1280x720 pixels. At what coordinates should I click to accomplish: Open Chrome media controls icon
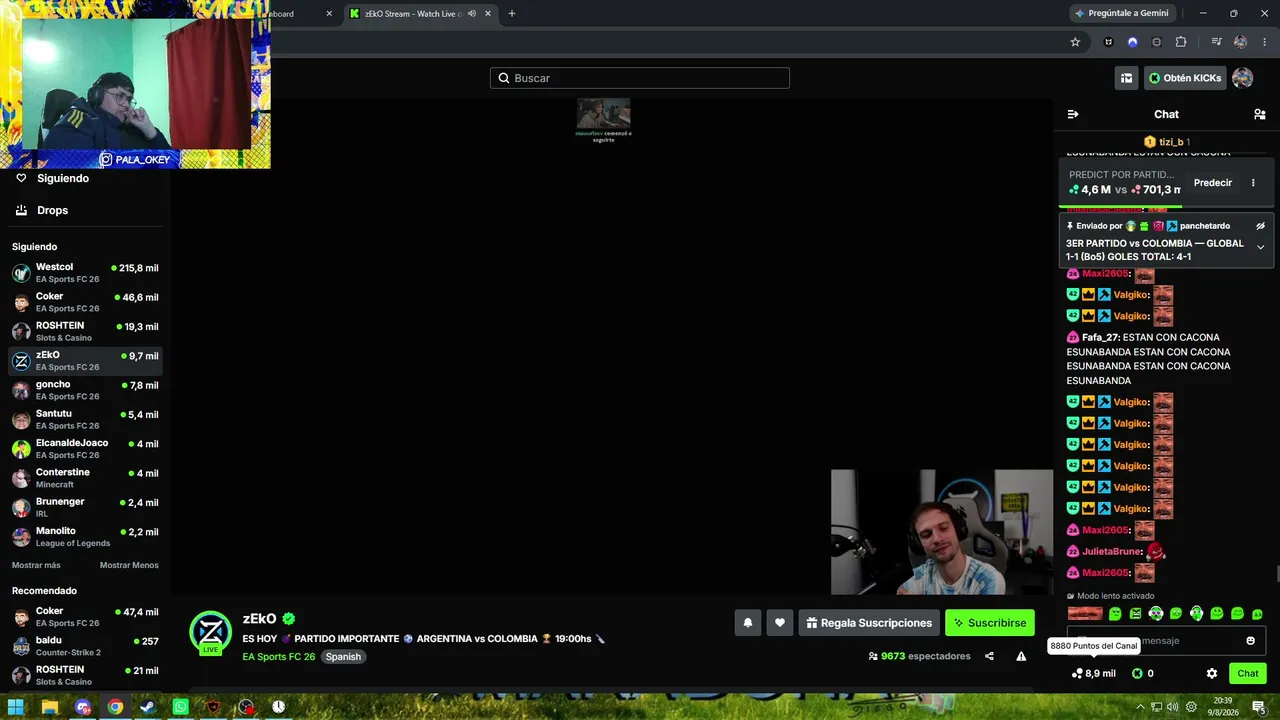[1216, 42]
